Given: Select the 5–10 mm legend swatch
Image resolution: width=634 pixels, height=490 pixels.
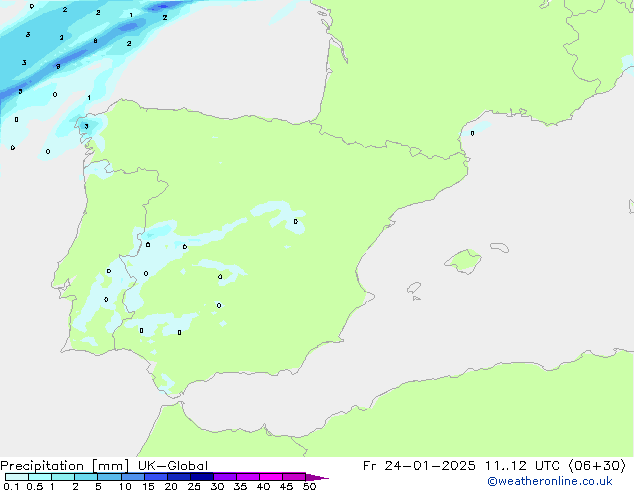Looking at the screenshot, I should pyautogui.click(x=109, y=477).
